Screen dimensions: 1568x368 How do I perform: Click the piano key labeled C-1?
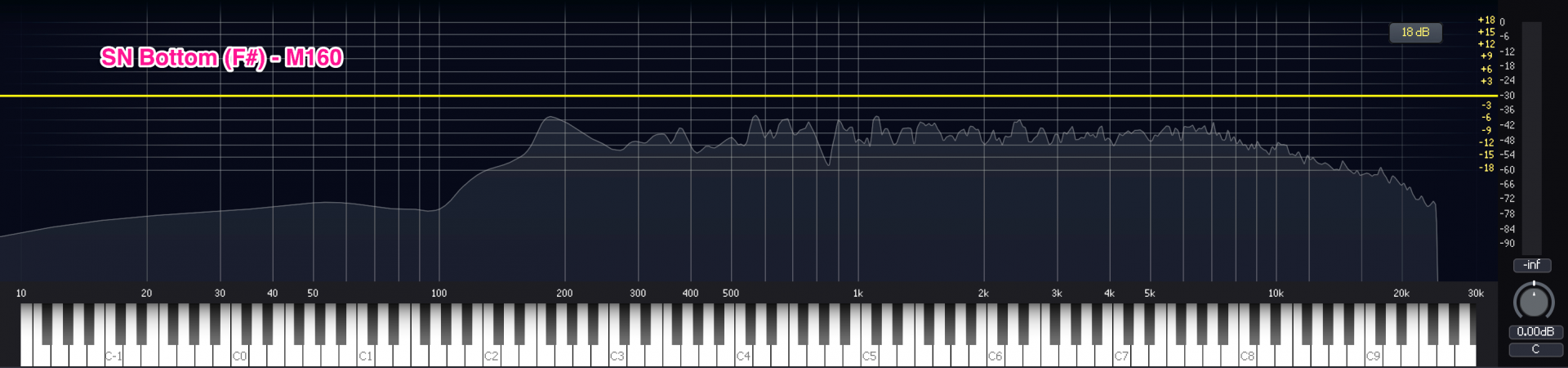(x=114, y=335)
